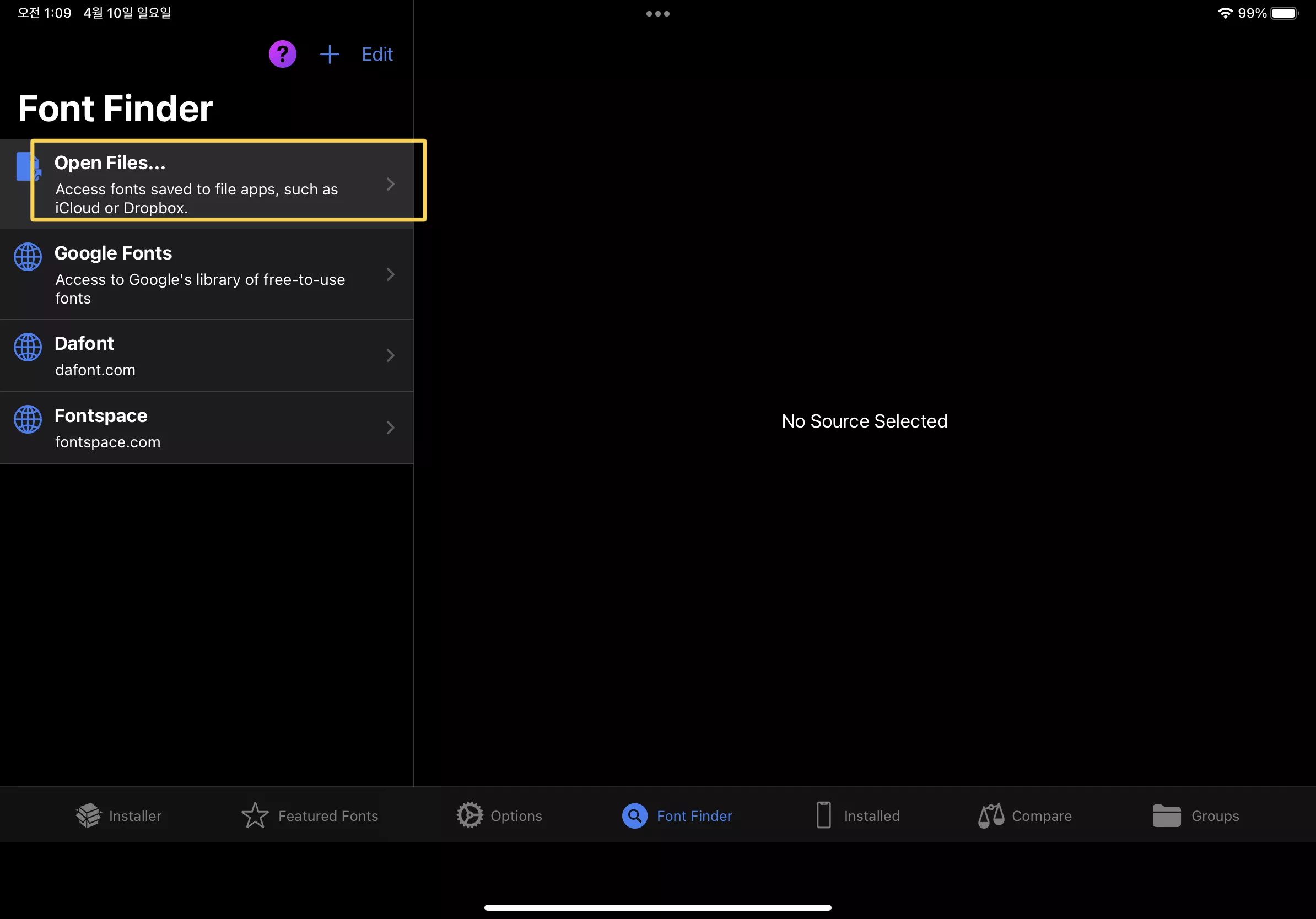The height and width of the screenshot is (919, 1316).
Task: Click the plus icon to add source
Action: pos(330,55)
